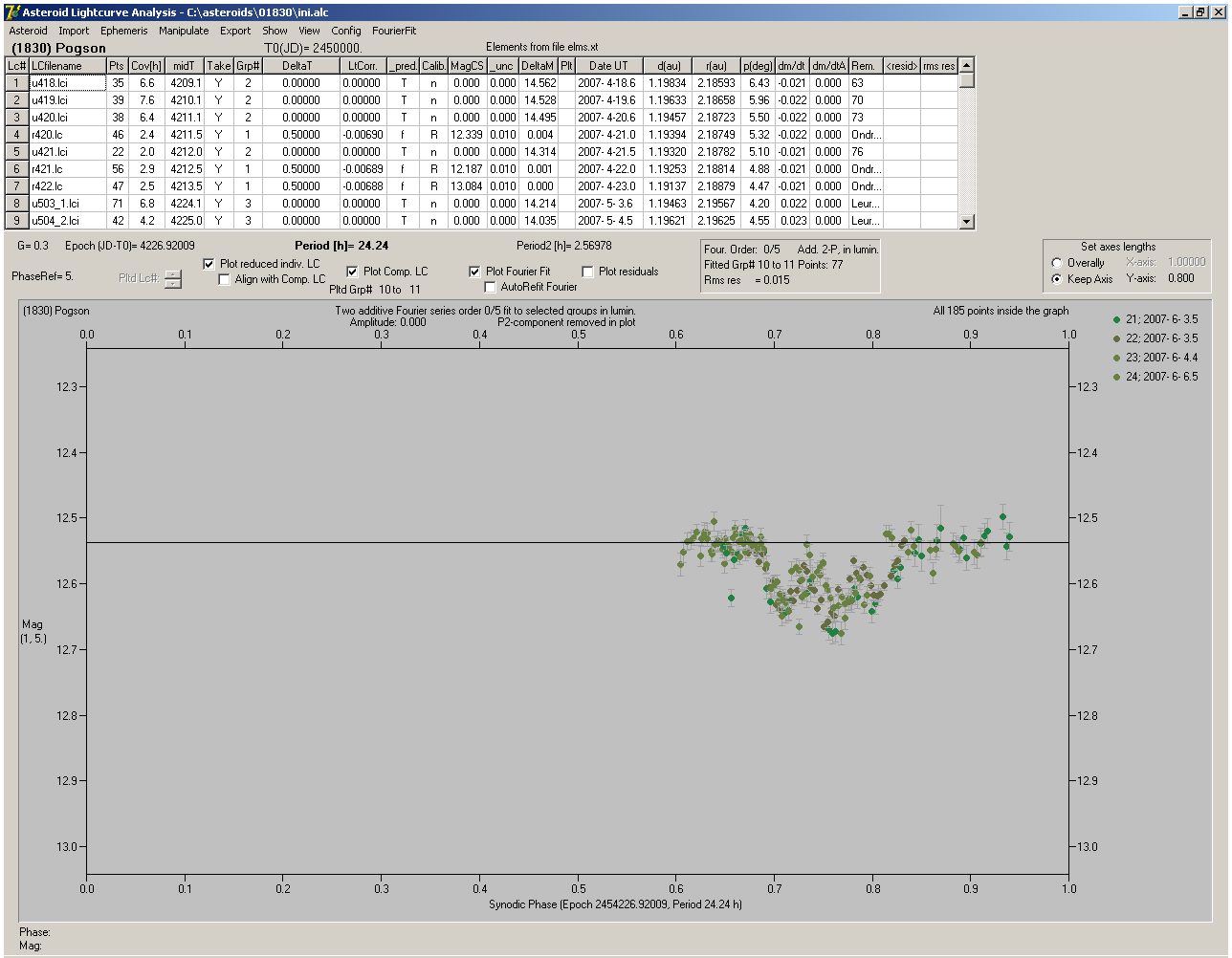Click the Date UT column header
Viewport: 1232px width, 958px height.
coord(608,66)
